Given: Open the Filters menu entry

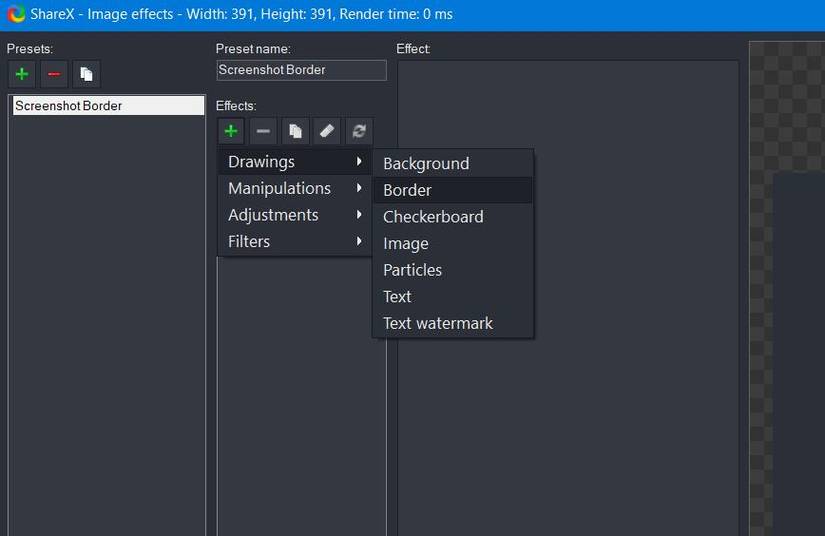Looking at the screenshot, I should [x=295, y=241].
